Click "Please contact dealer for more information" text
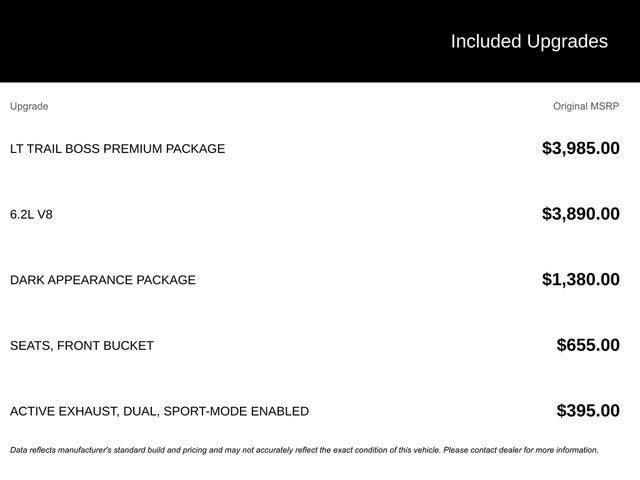 520,450
